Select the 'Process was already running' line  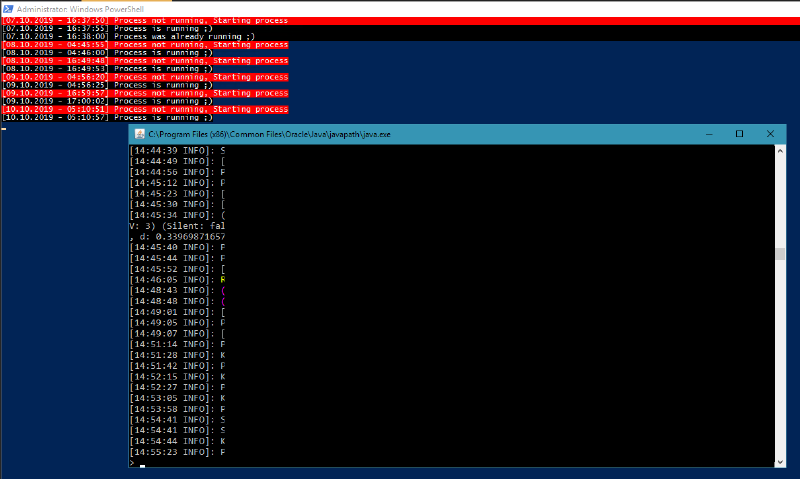click(128, 37)
